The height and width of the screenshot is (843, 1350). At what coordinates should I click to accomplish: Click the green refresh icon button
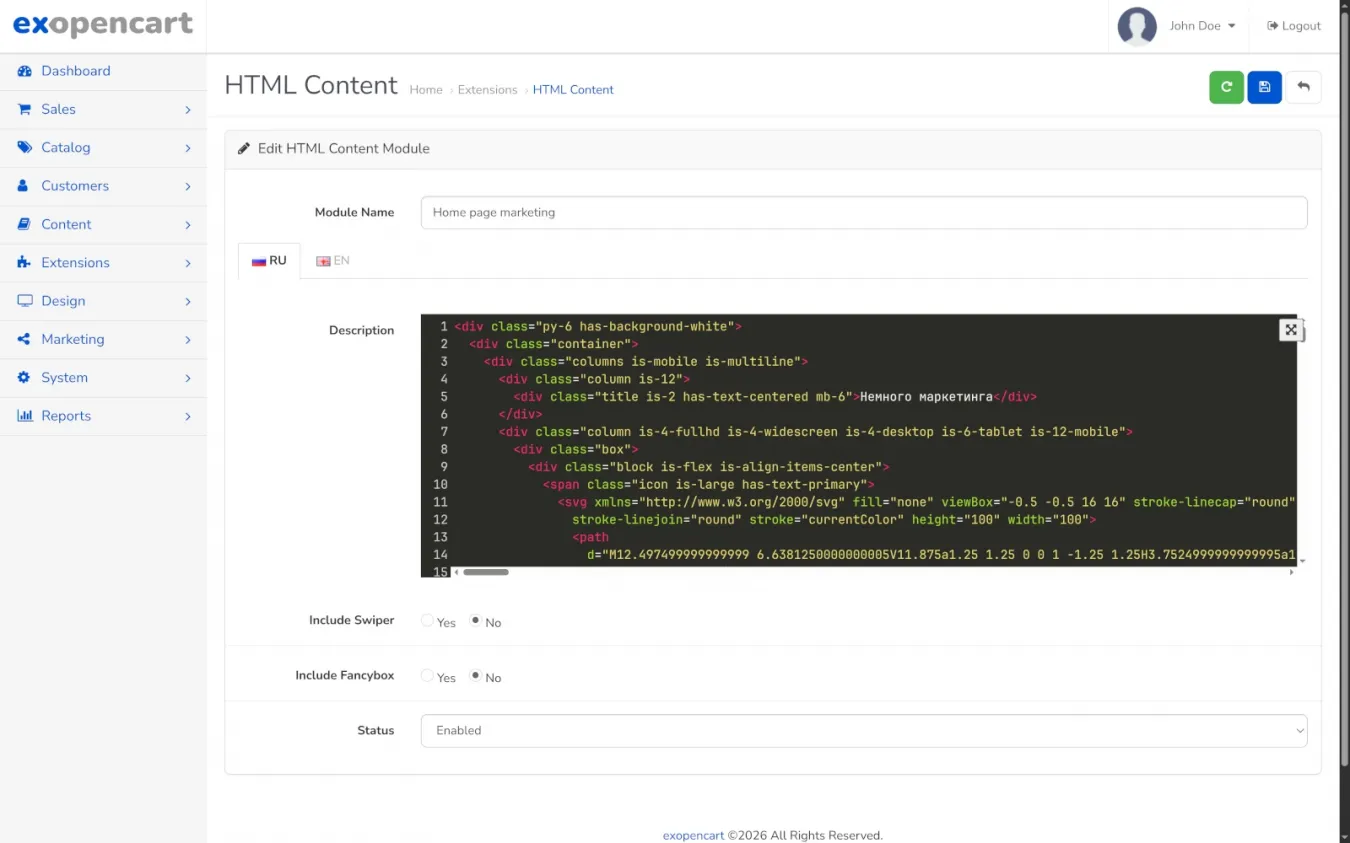[x=1226, y=87]
